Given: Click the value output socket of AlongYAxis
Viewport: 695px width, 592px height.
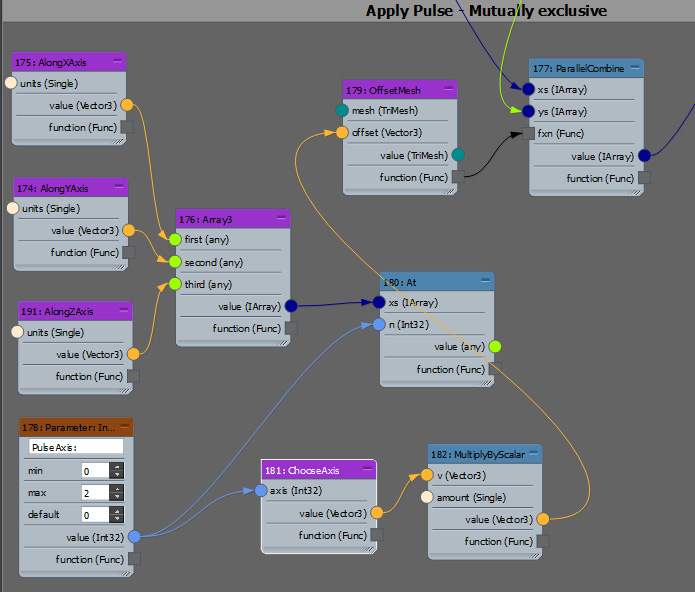Looking at the screenshot, I should [x=129, y=230].
